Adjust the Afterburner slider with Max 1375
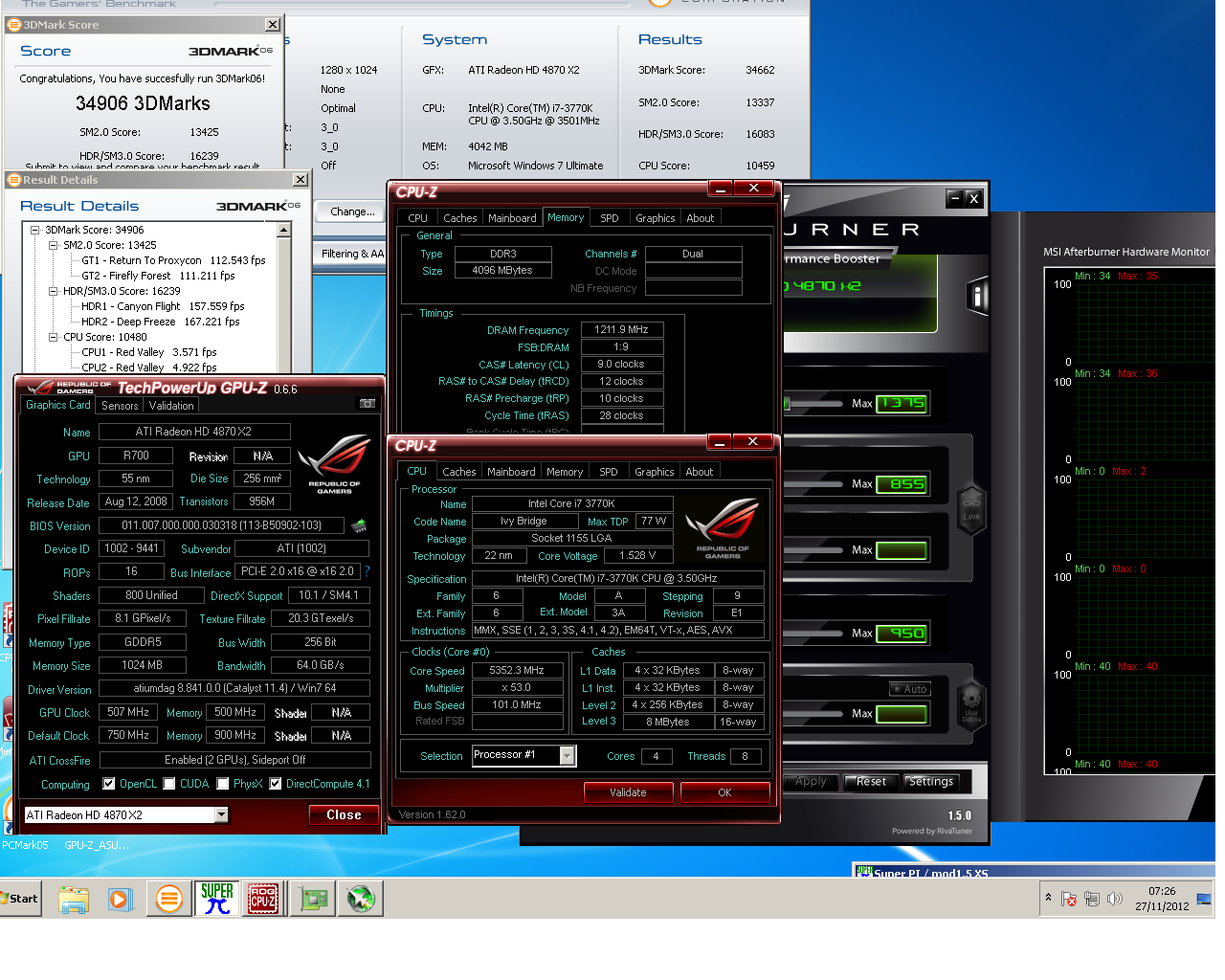This screenshot has width=1225, height=980. (x=813, y=404)
